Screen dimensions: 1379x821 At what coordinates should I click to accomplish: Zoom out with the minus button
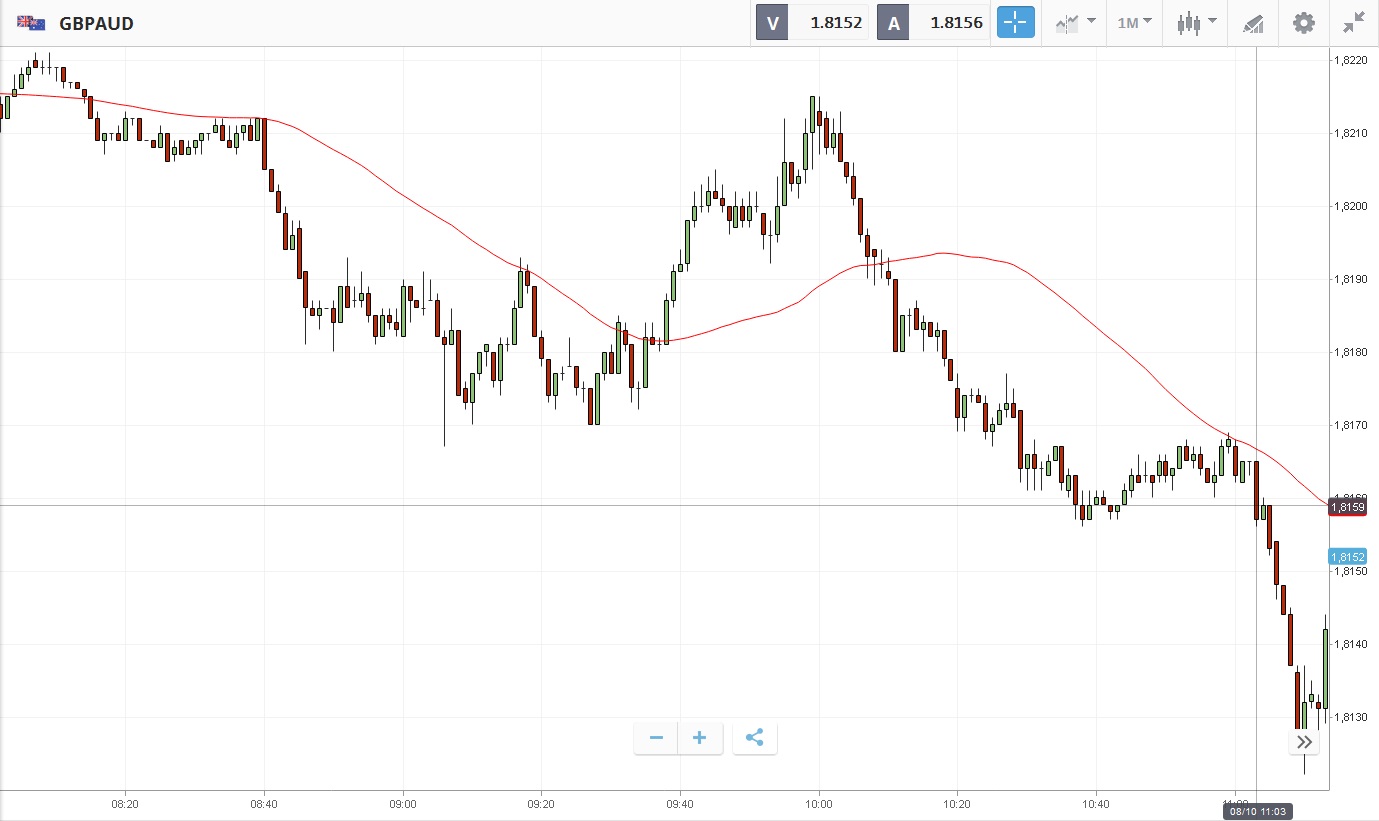pyautogui.click(x=656, y=738)
